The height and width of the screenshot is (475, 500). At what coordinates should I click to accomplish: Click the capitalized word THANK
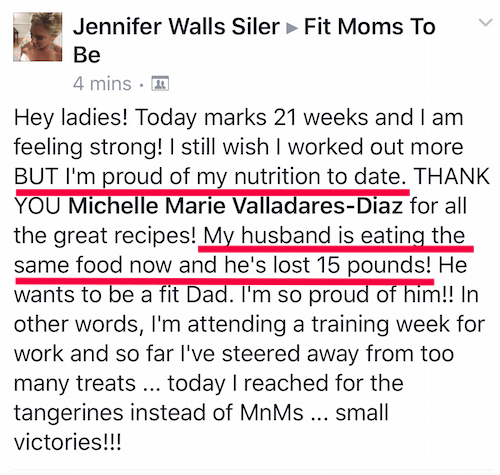click(451, 176)
